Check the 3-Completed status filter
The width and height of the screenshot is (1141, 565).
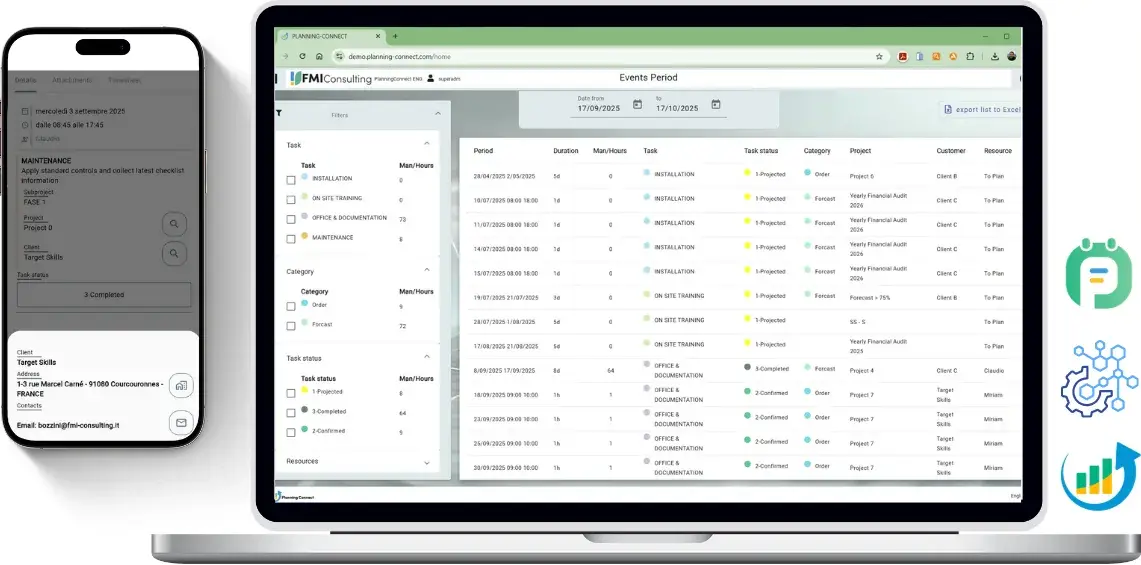pyautogui.click(x=291, y=413)
